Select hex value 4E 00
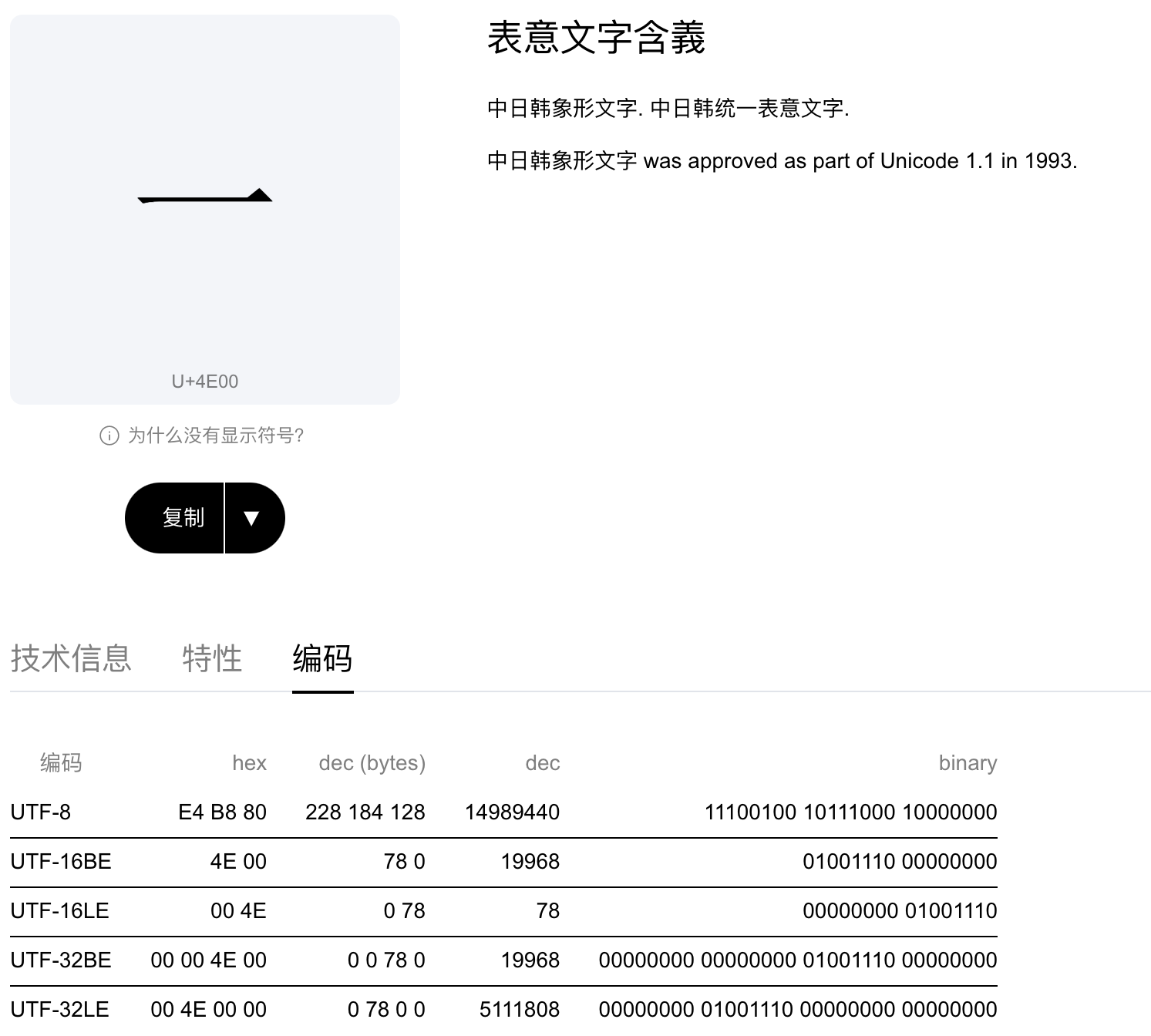Image resolution: width=1151 pixels, height=1036 pixels. click(238, 862)
